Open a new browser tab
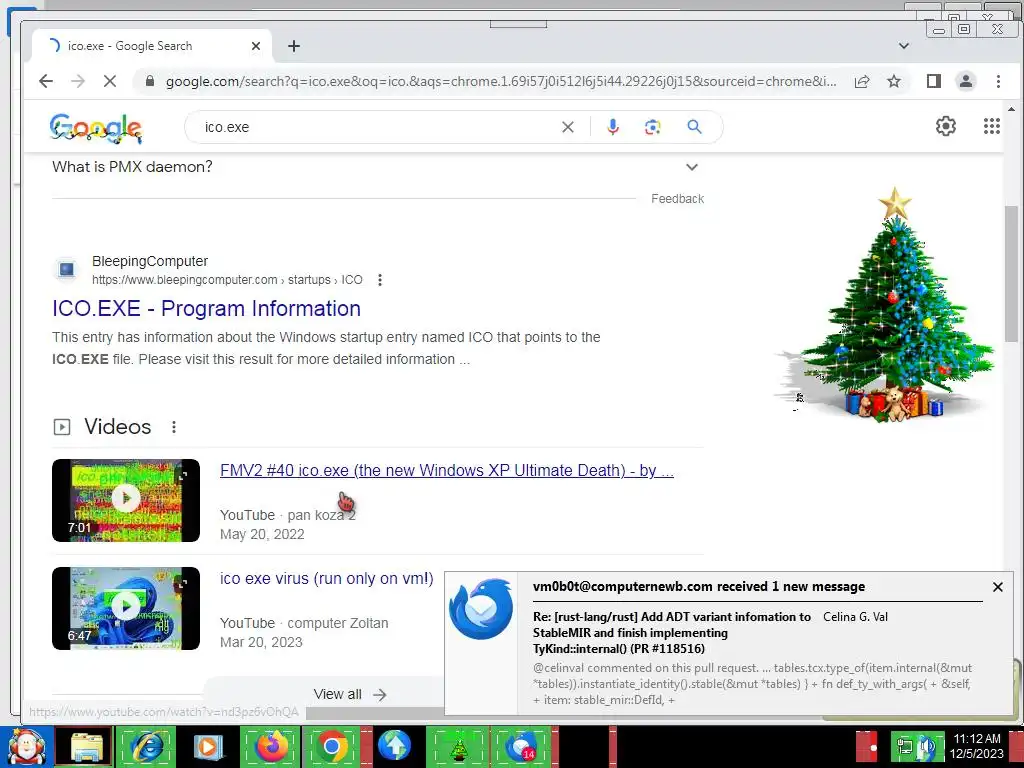 pos(294,46)
